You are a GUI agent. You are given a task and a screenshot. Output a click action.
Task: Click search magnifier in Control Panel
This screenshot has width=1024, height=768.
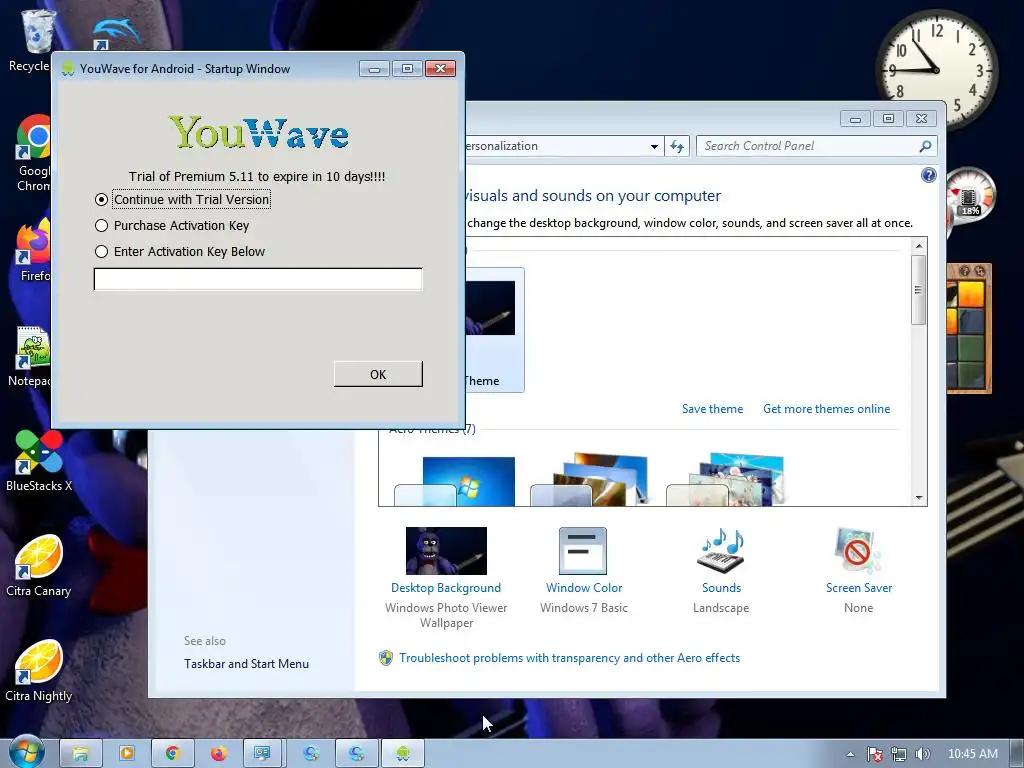(x=925, y=146)
